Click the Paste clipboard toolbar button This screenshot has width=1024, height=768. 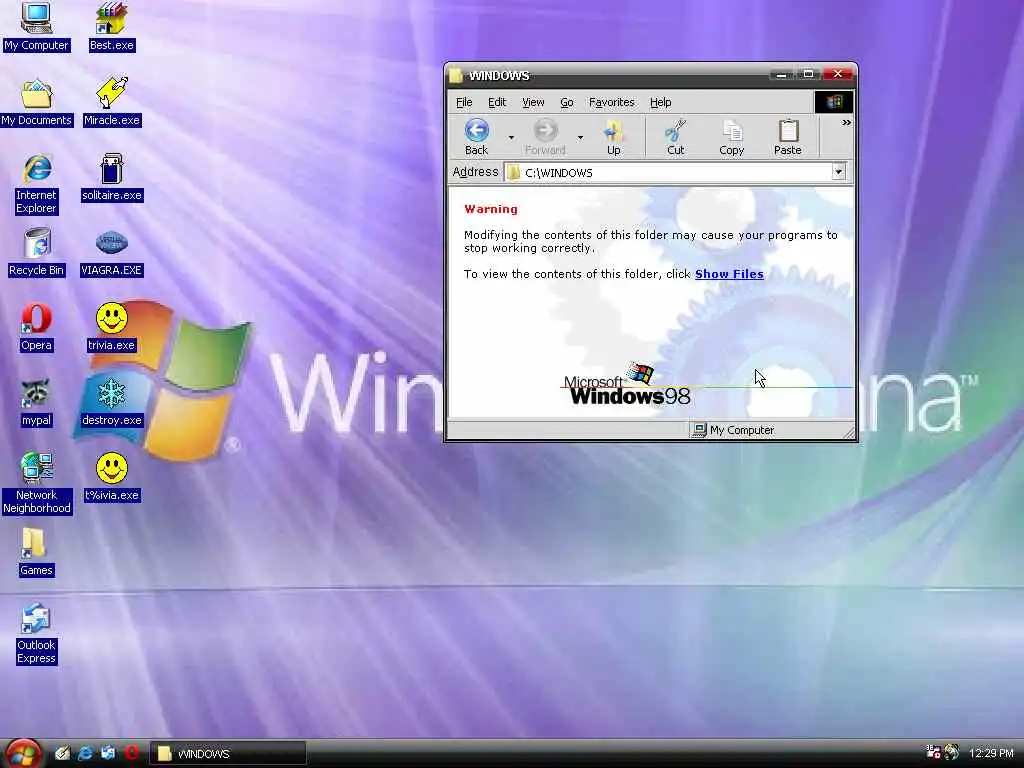click(788, 137)
